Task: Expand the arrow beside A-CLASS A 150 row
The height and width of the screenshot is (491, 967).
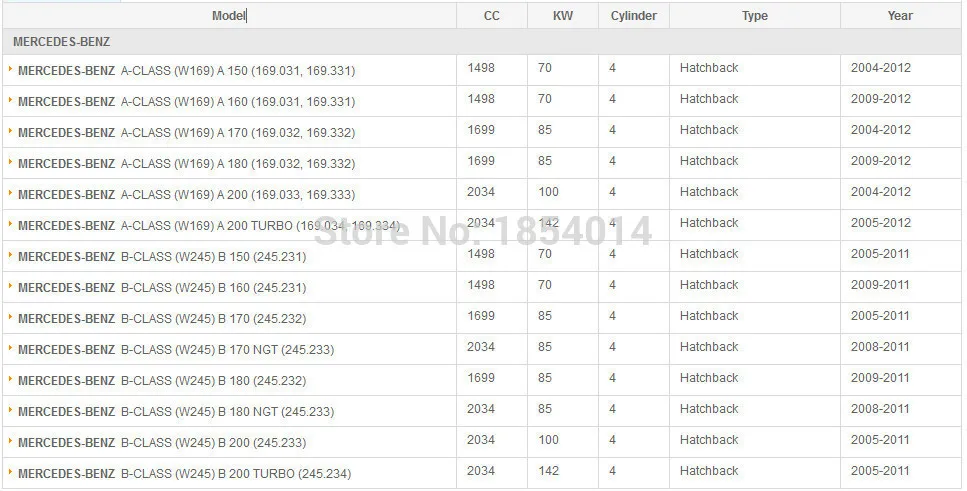Action: click(10, 69)
